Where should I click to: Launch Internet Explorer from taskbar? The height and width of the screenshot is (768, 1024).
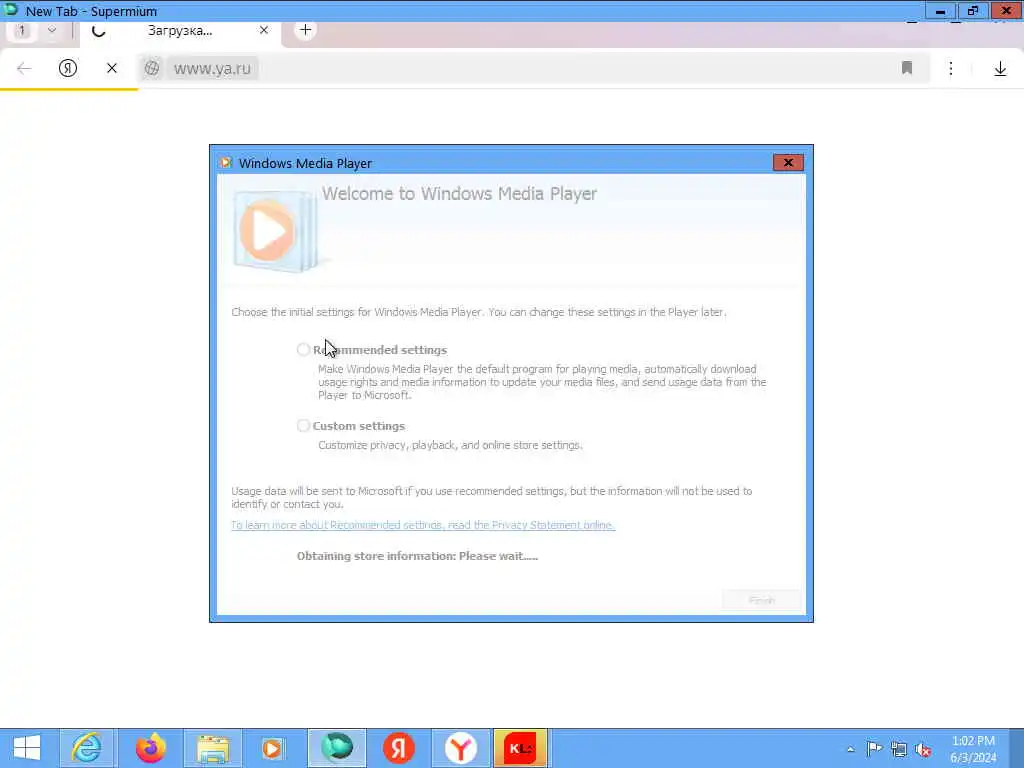click(87, 748)
